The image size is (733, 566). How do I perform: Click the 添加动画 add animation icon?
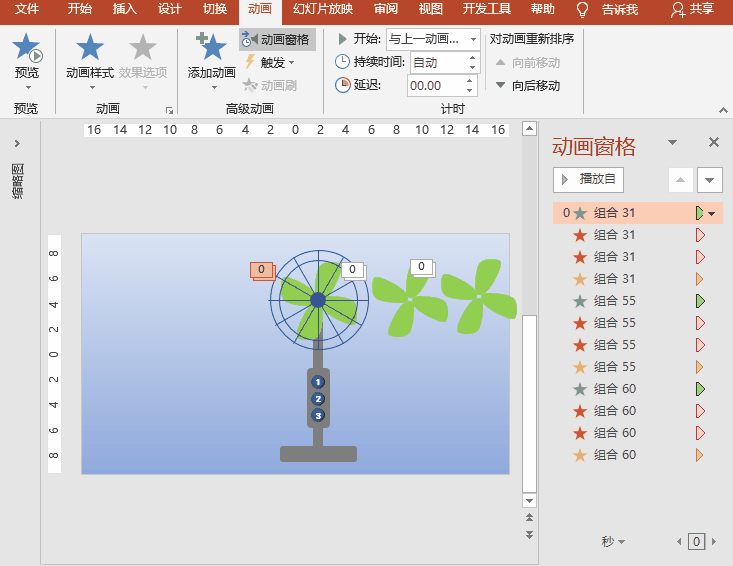click(211, 47)
